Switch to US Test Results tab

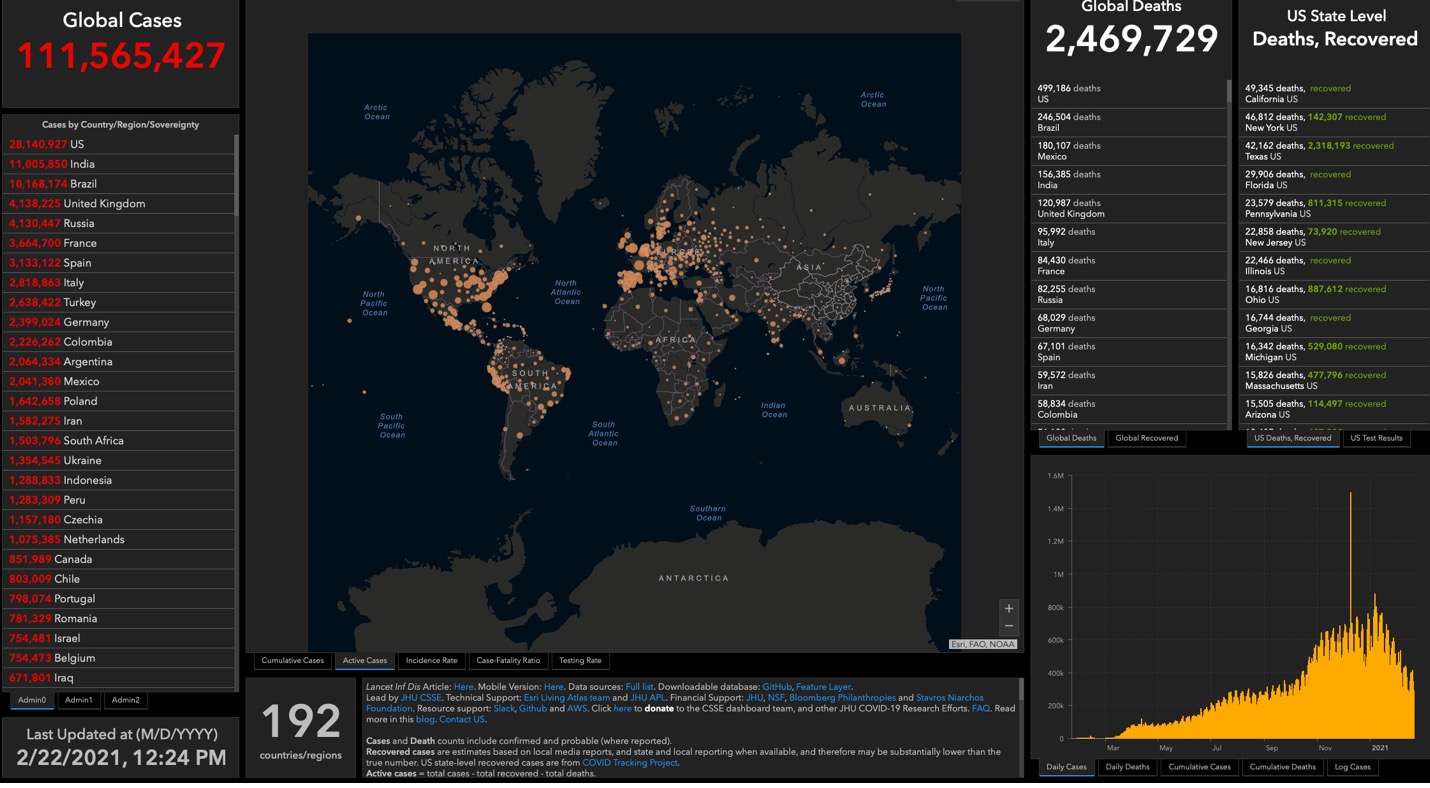point(1376,438)
